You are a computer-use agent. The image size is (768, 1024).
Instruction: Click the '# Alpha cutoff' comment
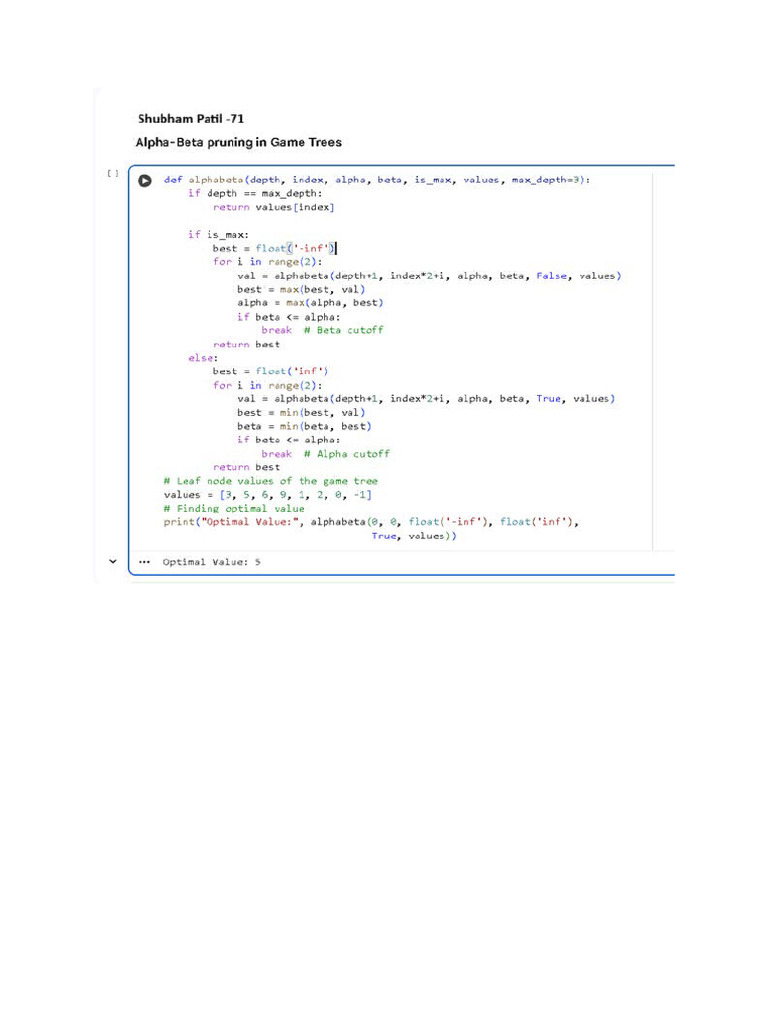pos(347,454)
